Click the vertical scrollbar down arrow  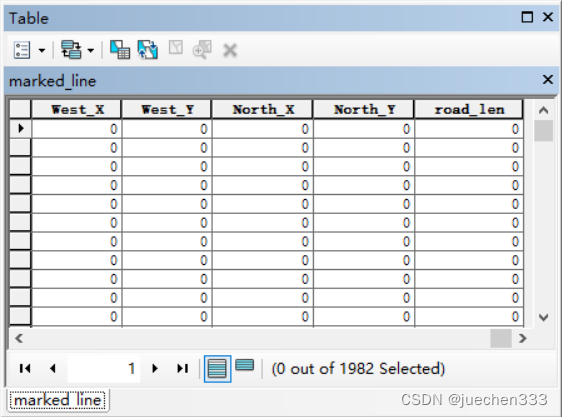click(x=544, y=317)
